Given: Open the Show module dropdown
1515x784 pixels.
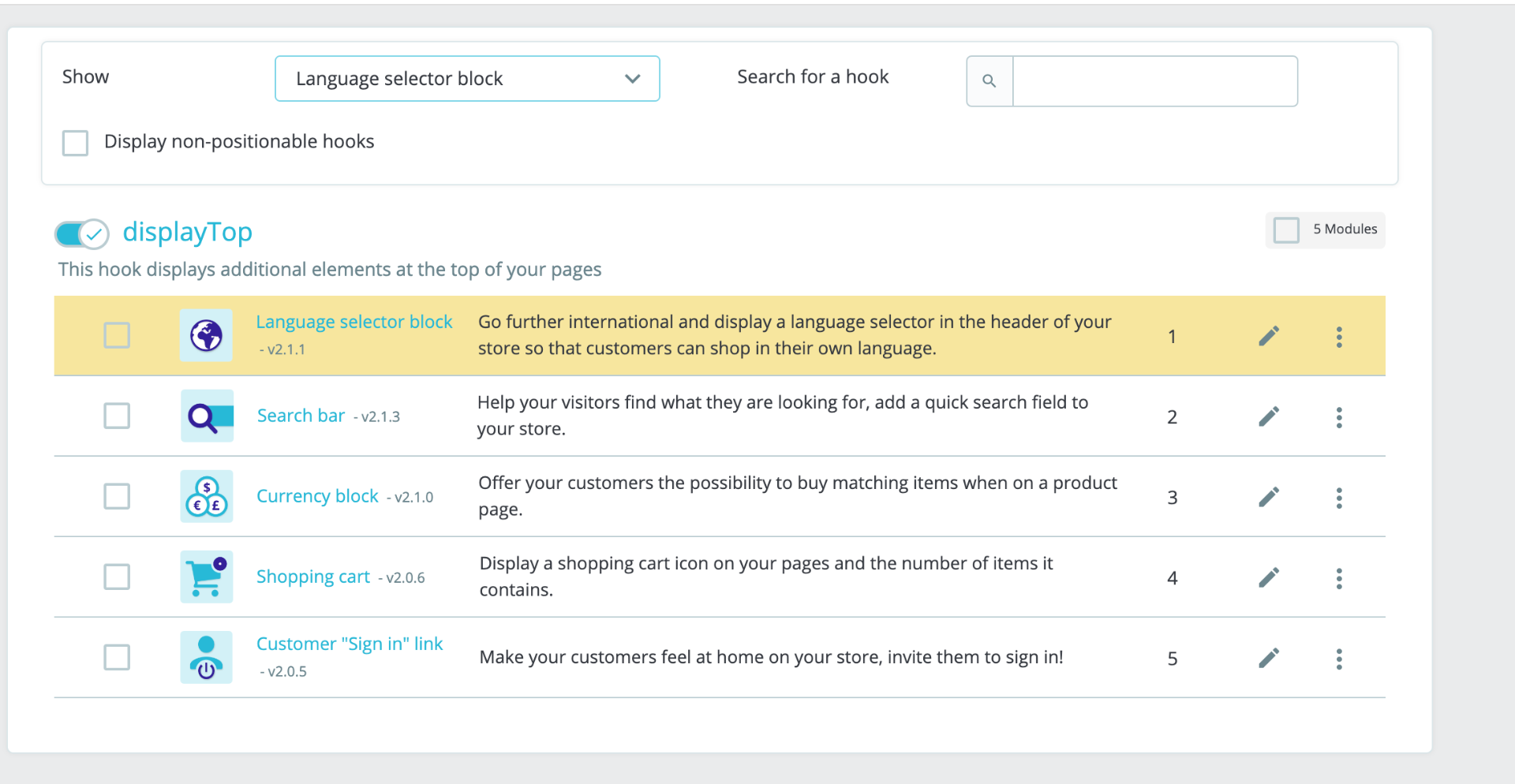Looking at the screenshot, I should [x=467, y=79].
